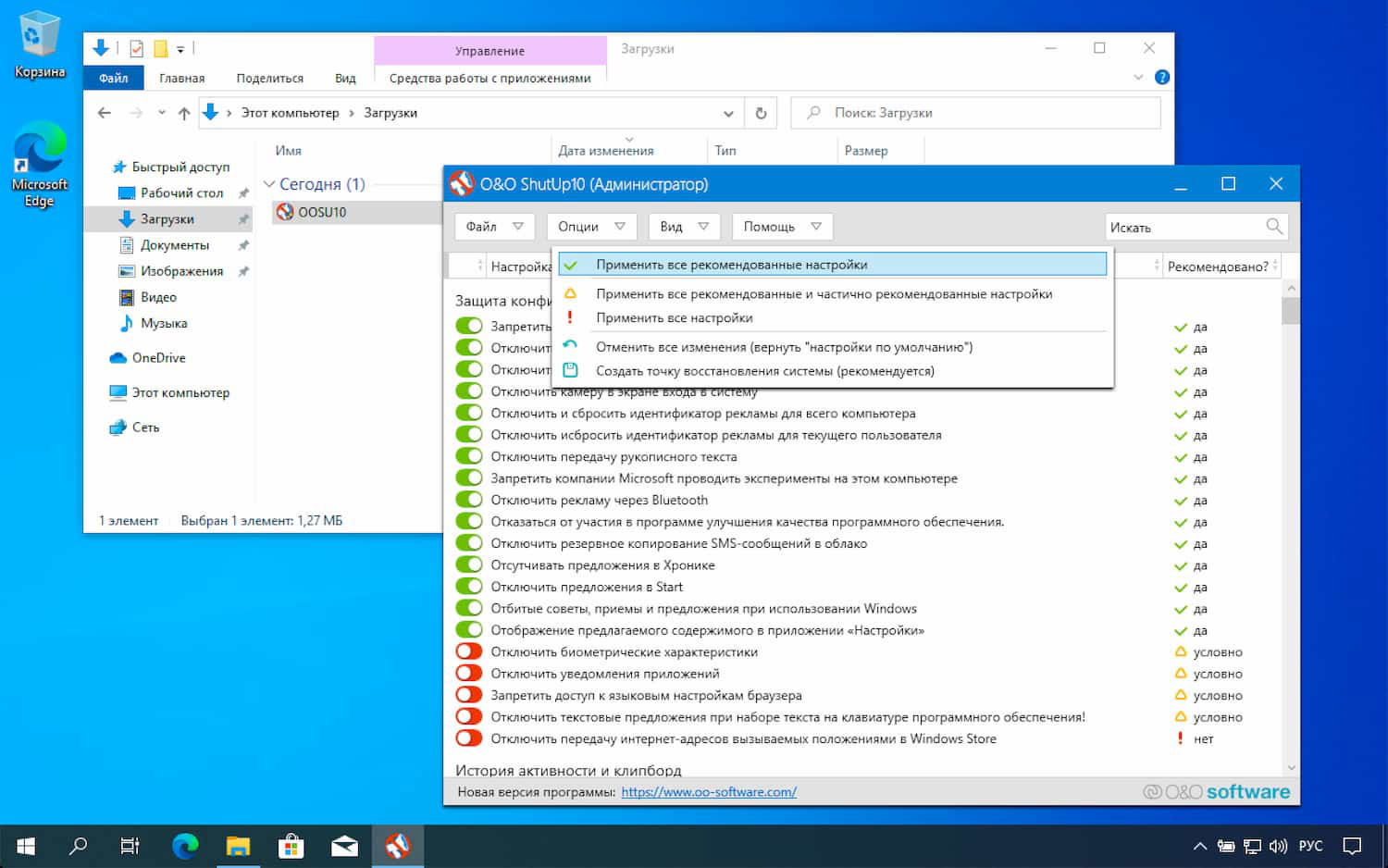
Task: Open the Корзина desktop icon
Action: (x=39, y=39)
